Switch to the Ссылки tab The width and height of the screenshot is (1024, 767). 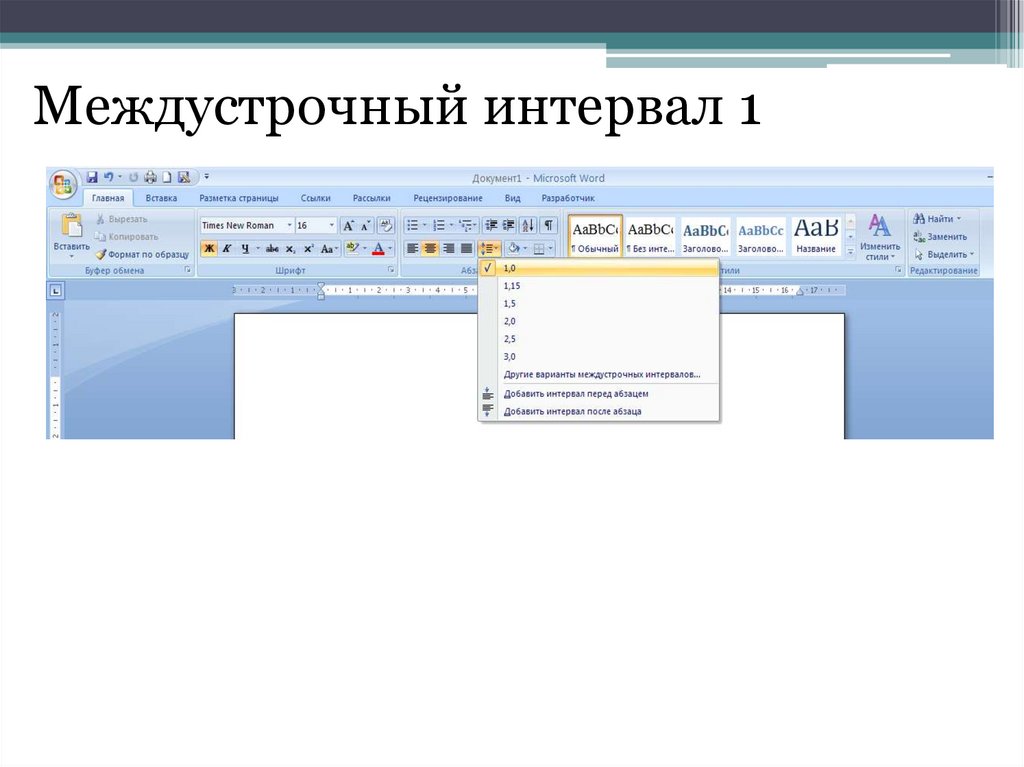click(315, 198)
